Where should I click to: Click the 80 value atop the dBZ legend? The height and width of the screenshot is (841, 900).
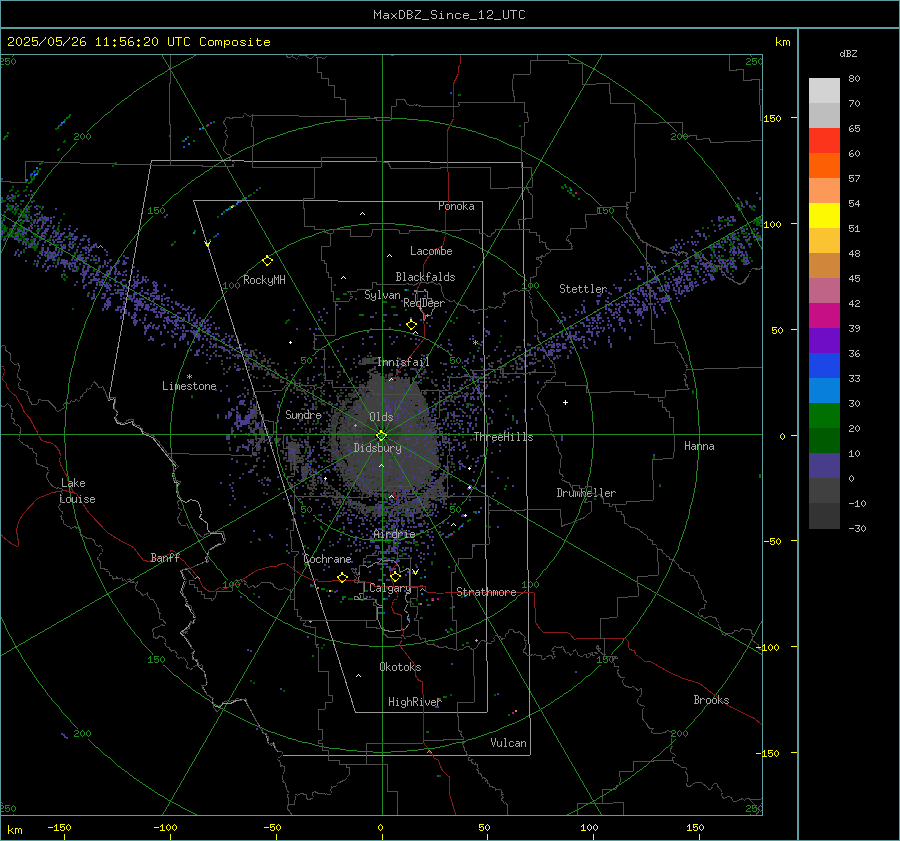tap(854, 79)
